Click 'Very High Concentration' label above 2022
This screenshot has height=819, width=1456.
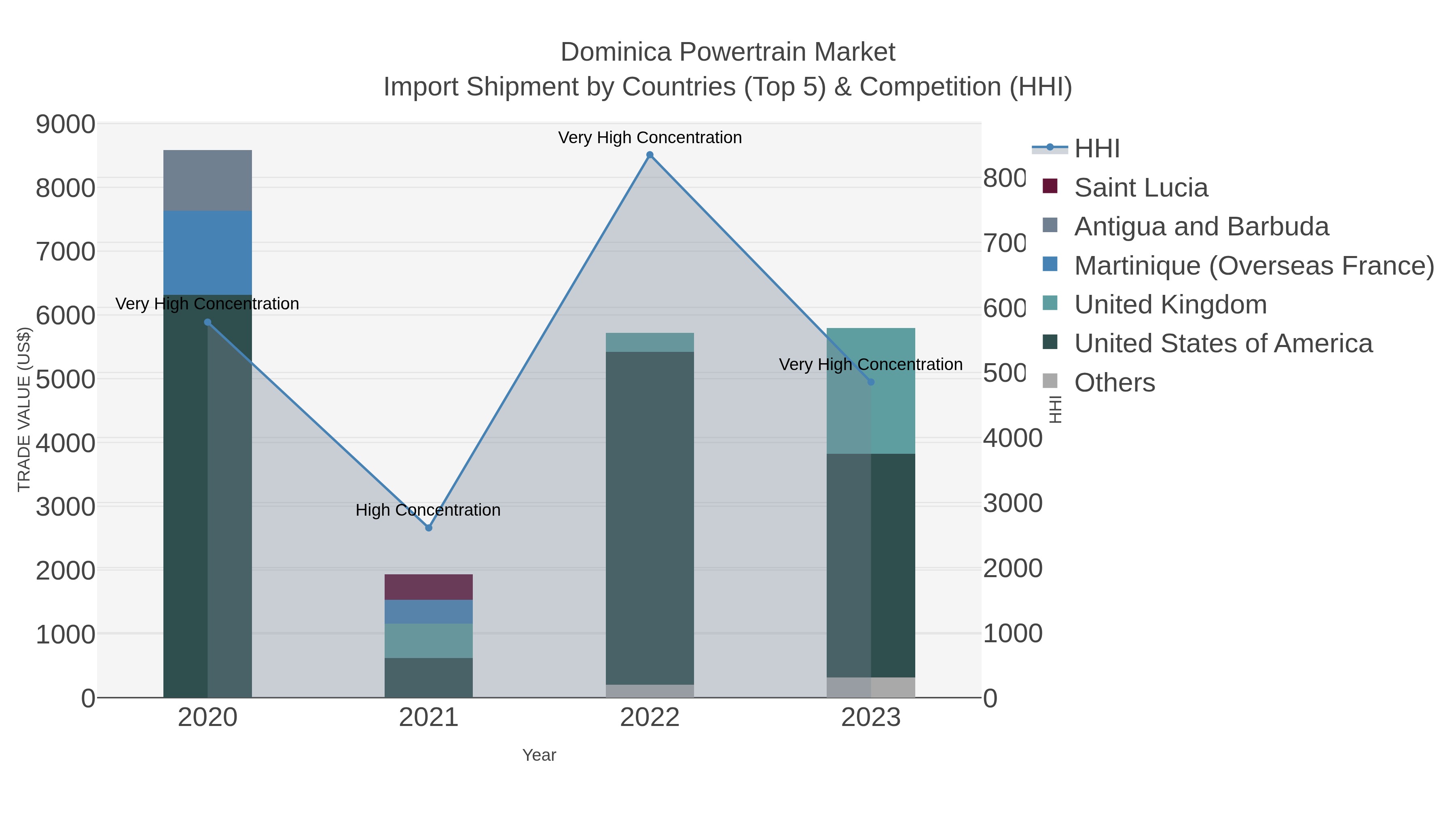pos(650,138)
